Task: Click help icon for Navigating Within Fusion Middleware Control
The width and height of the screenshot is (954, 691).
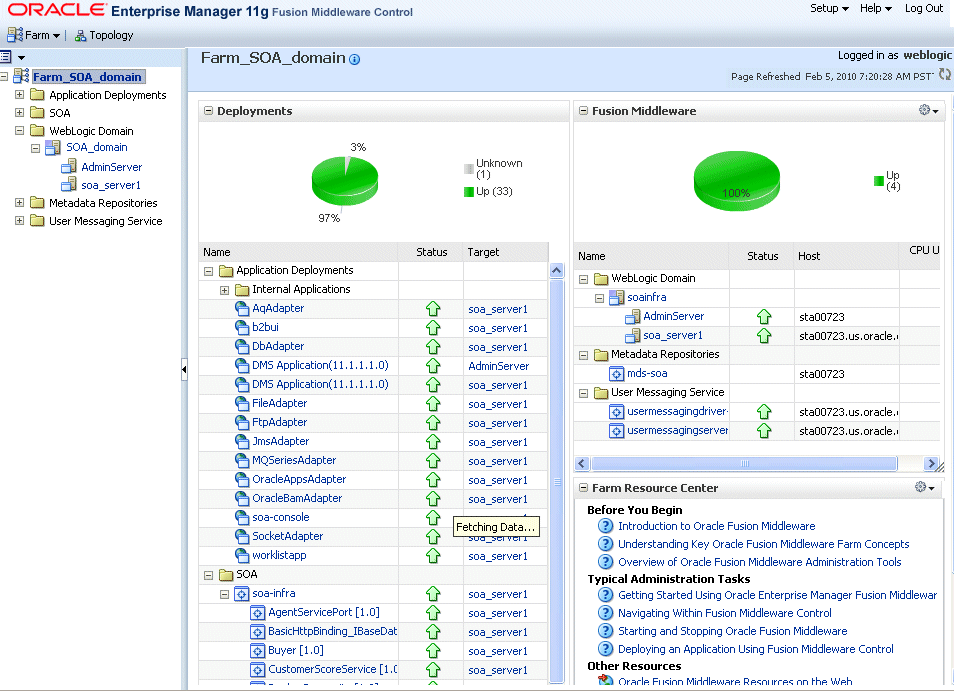Action: coord(605,613)
